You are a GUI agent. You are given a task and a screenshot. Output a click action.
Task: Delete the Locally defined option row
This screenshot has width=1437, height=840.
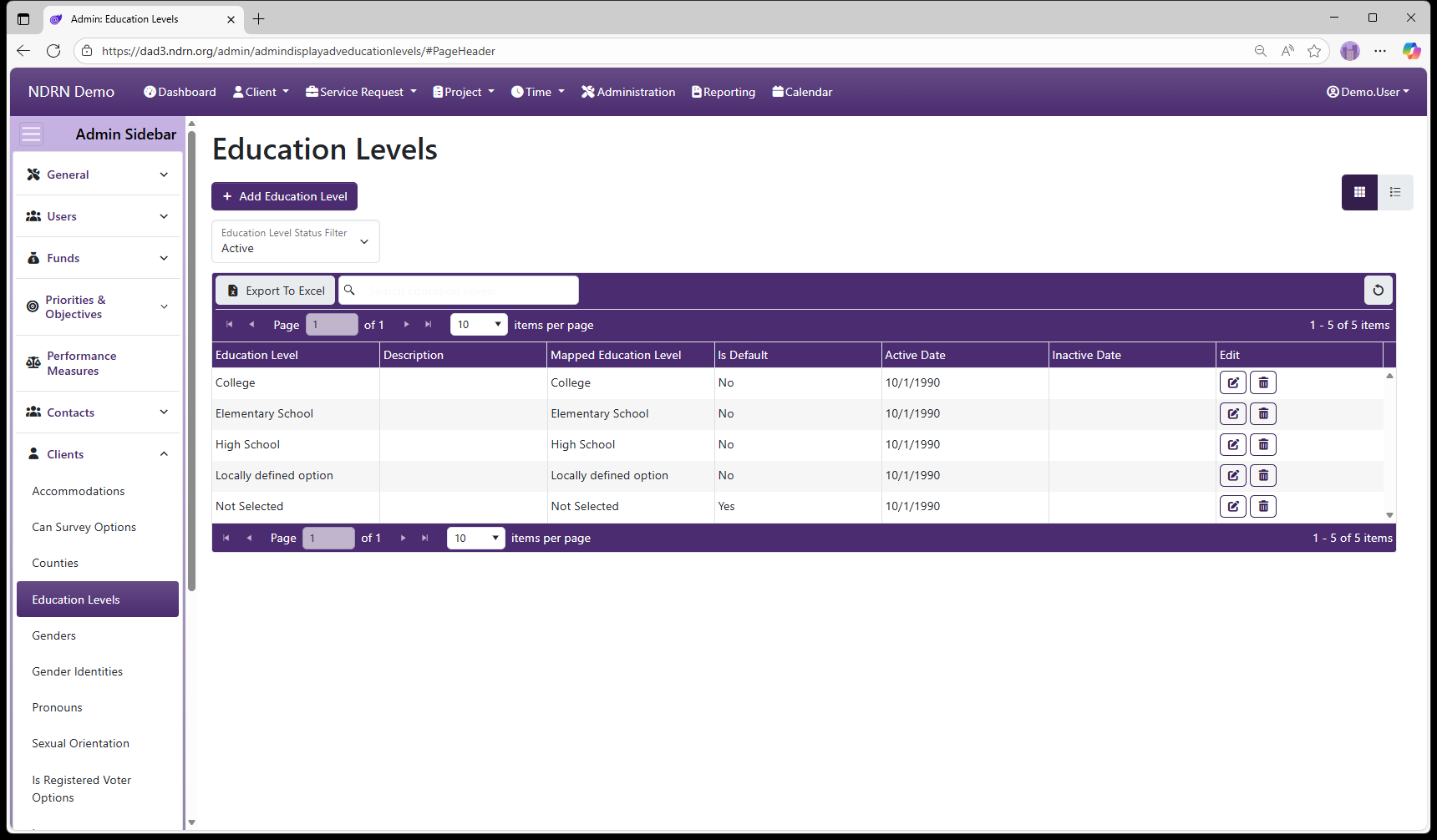(1263, 475)
